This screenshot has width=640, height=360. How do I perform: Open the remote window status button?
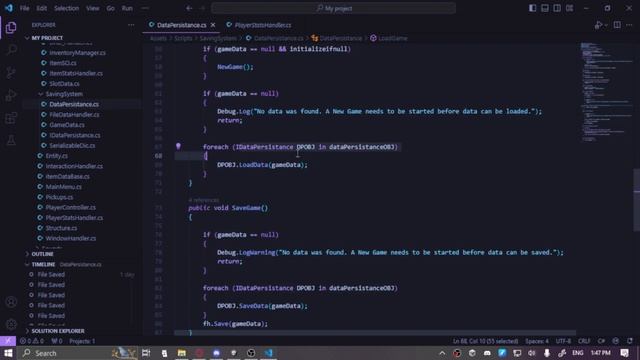point(8,341)
